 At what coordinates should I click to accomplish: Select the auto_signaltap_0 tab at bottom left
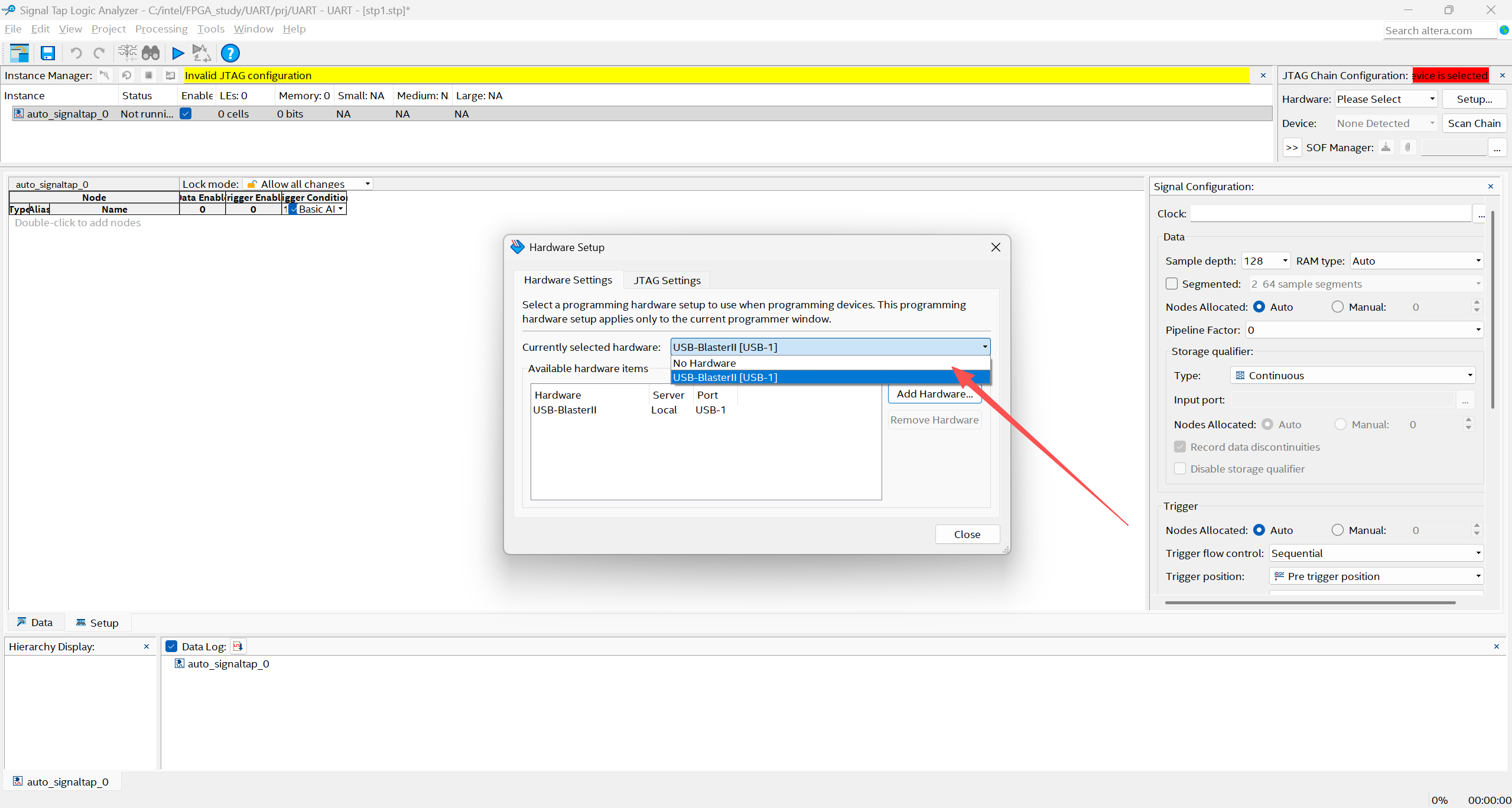pos(62,781)
